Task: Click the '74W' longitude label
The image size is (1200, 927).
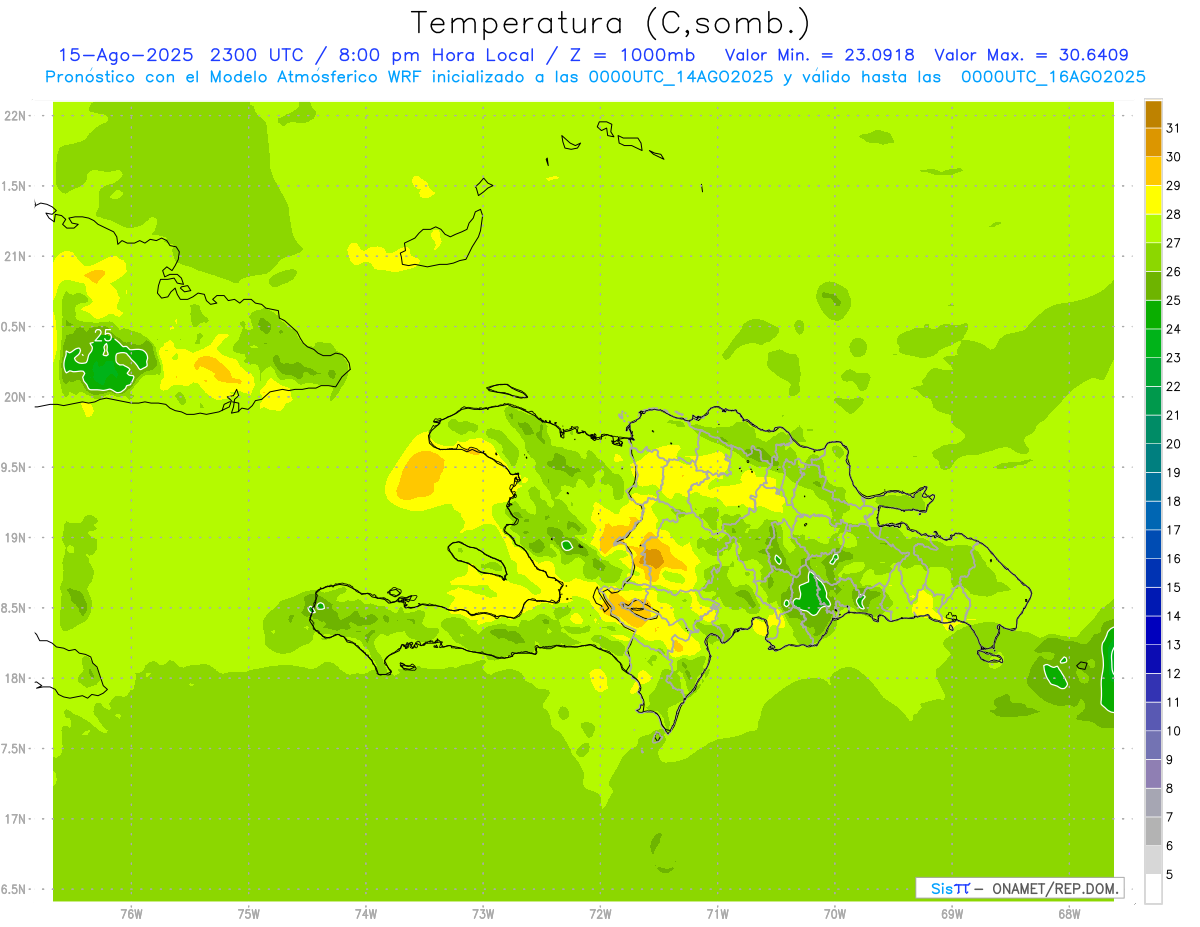Action: pos(366,914)
